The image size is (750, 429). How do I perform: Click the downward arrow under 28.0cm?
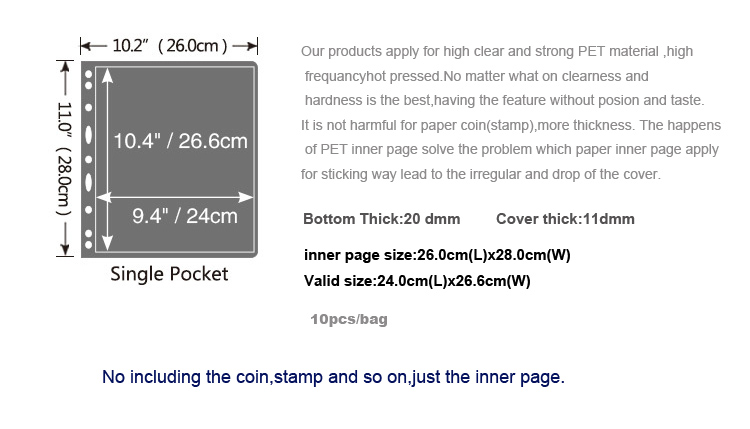click(x=65, y=238)
